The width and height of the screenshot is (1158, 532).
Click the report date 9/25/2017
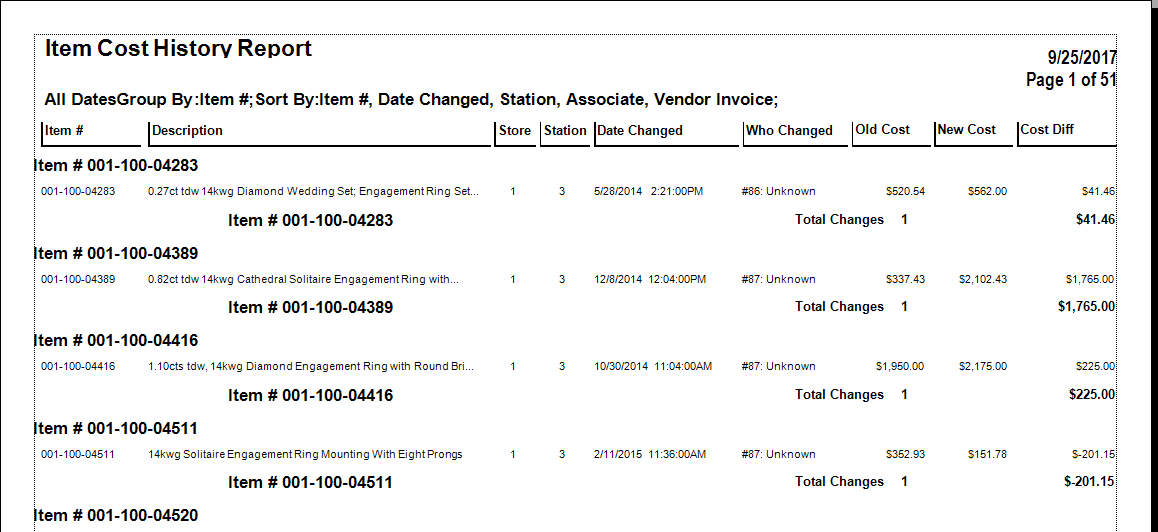pyautogui.click(x=1081, y=58)
